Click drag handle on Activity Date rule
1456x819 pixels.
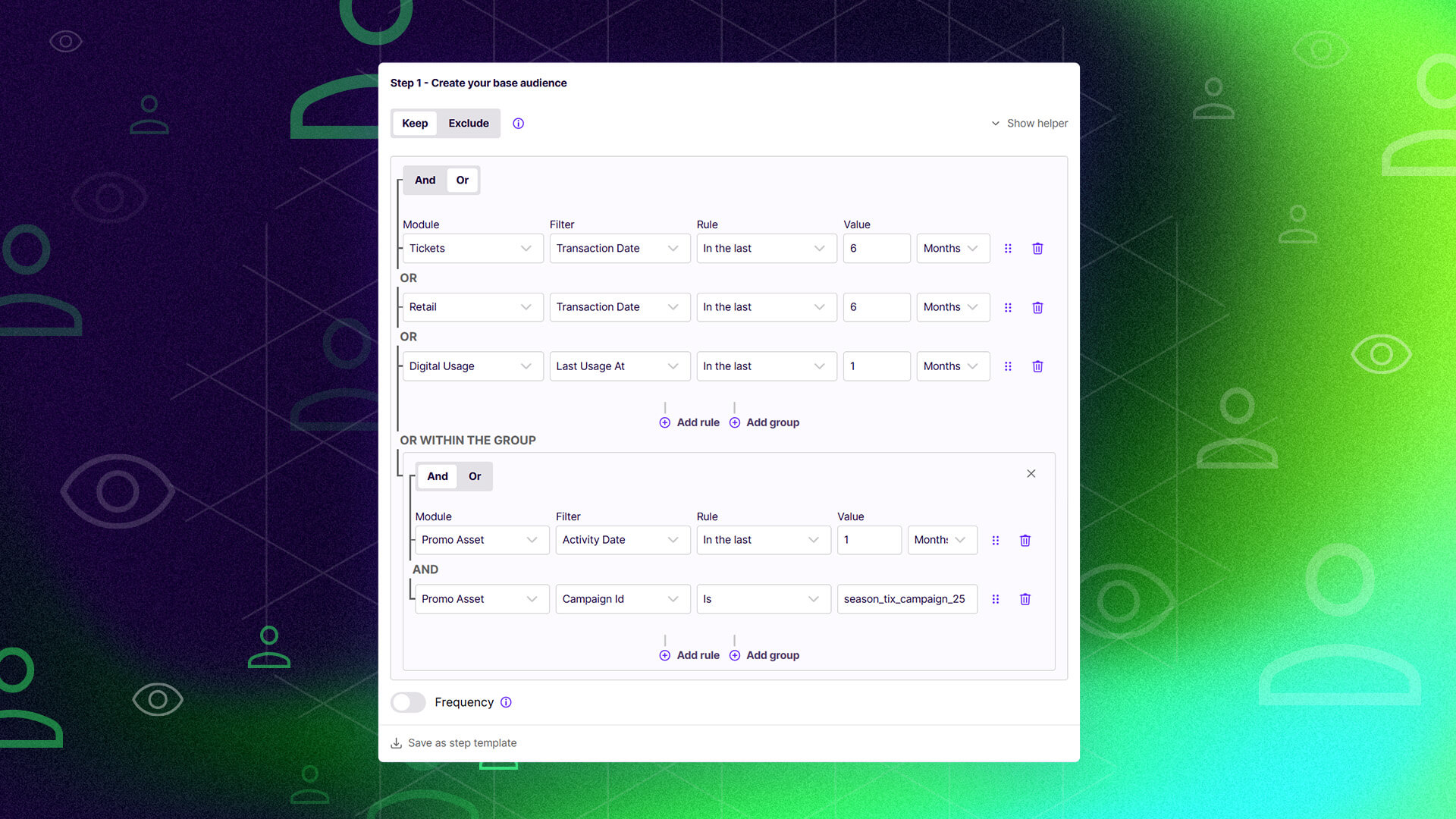click(x=995, y=541)
